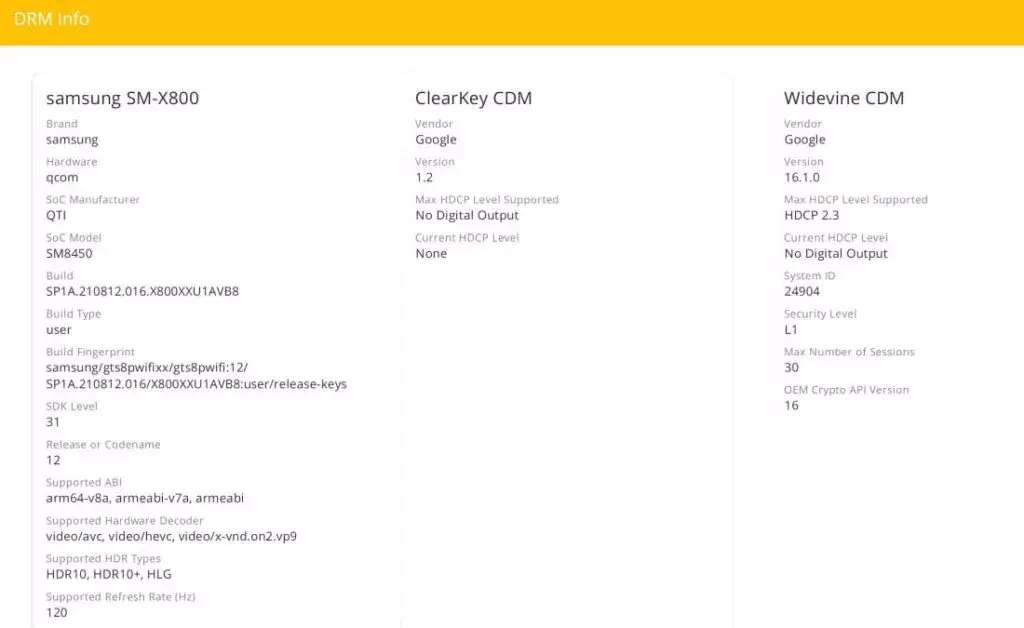Click the Max Number of Sessions value 30
This screenshot has width=1024, height=628.
(791, 368)
